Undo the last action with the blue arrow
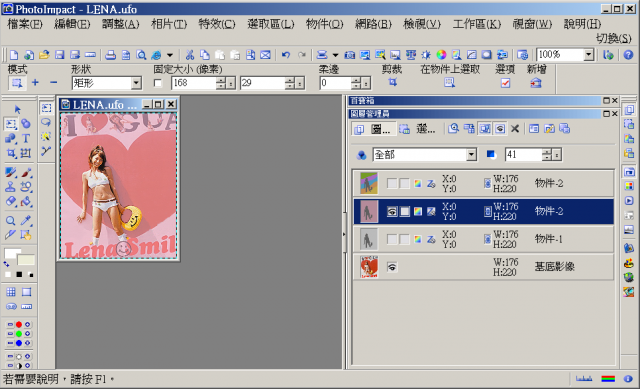Screen dimensions: 640x389 click(286, 55)
